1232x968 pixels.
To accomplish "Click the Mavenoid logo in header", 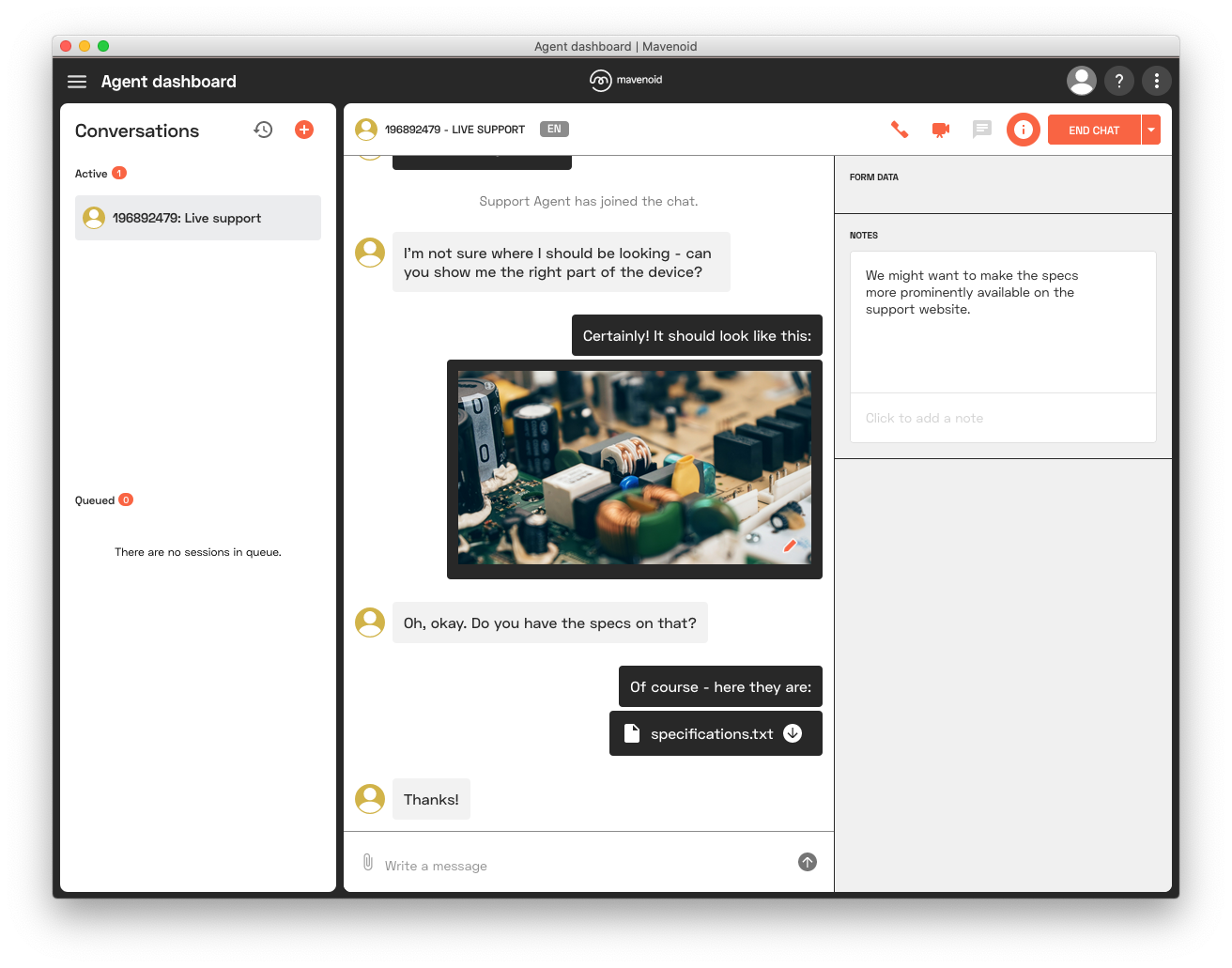I will tap(625, 81).
